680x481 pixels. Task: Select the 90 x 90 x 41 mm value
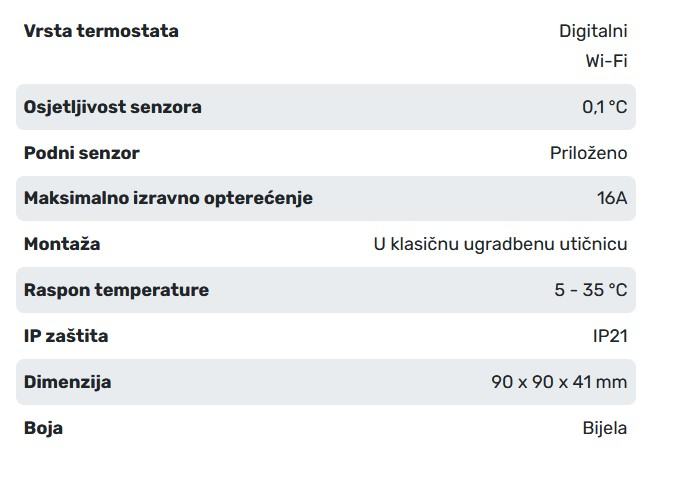tap(559, 382)
